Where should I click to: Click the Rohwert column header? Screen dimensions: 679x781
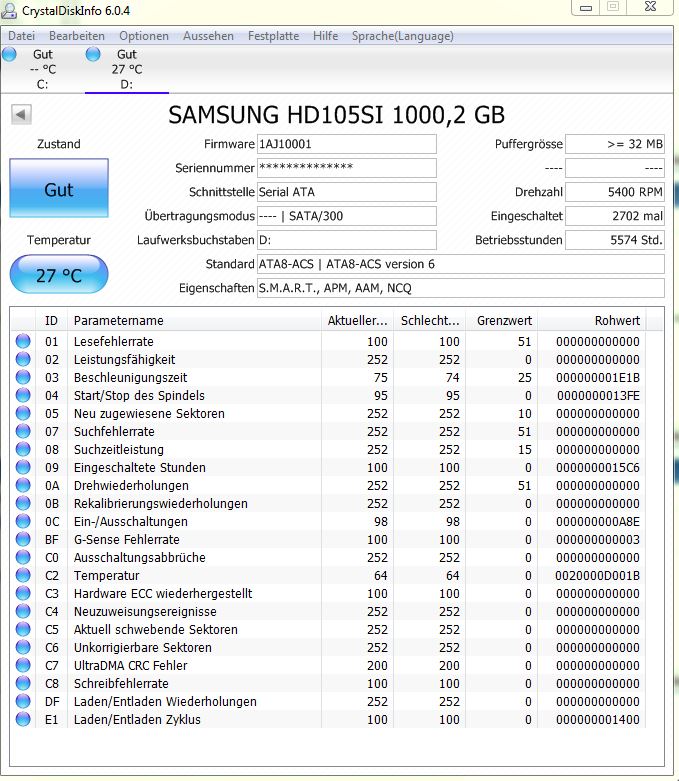tap(592, 320)
